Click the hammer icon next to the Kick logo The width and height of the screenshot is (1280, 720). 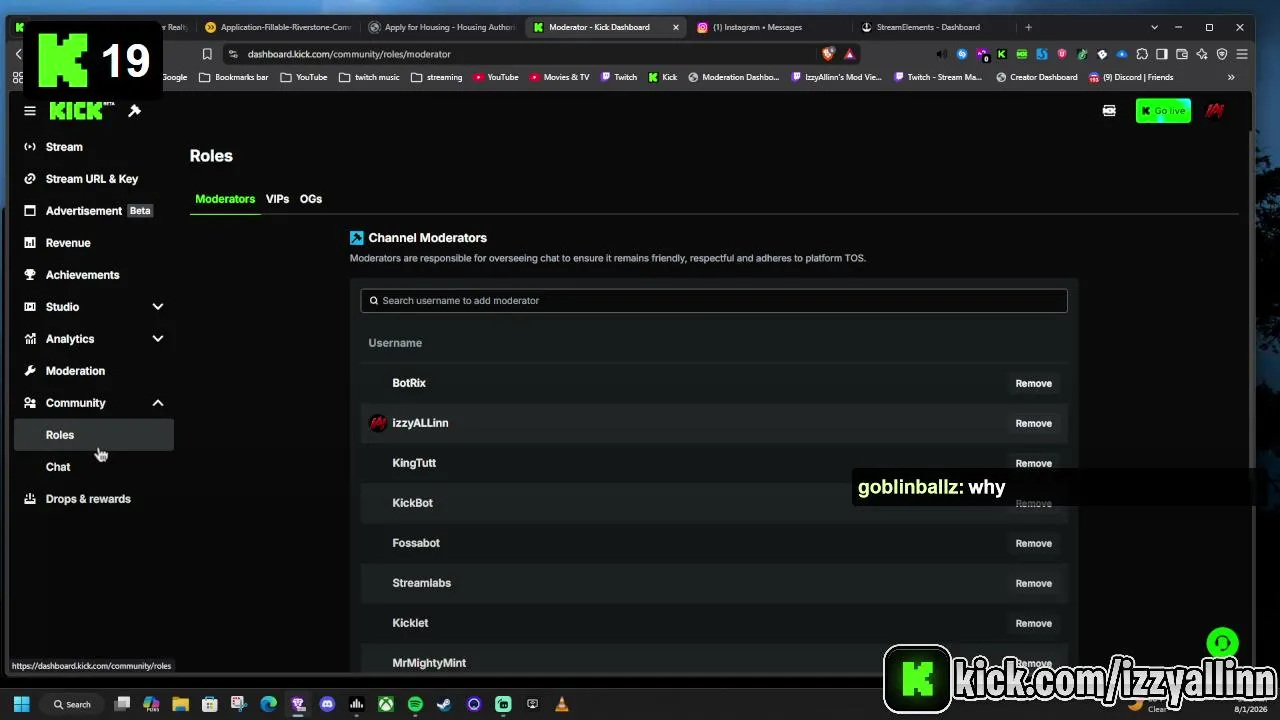click(135, 111)
